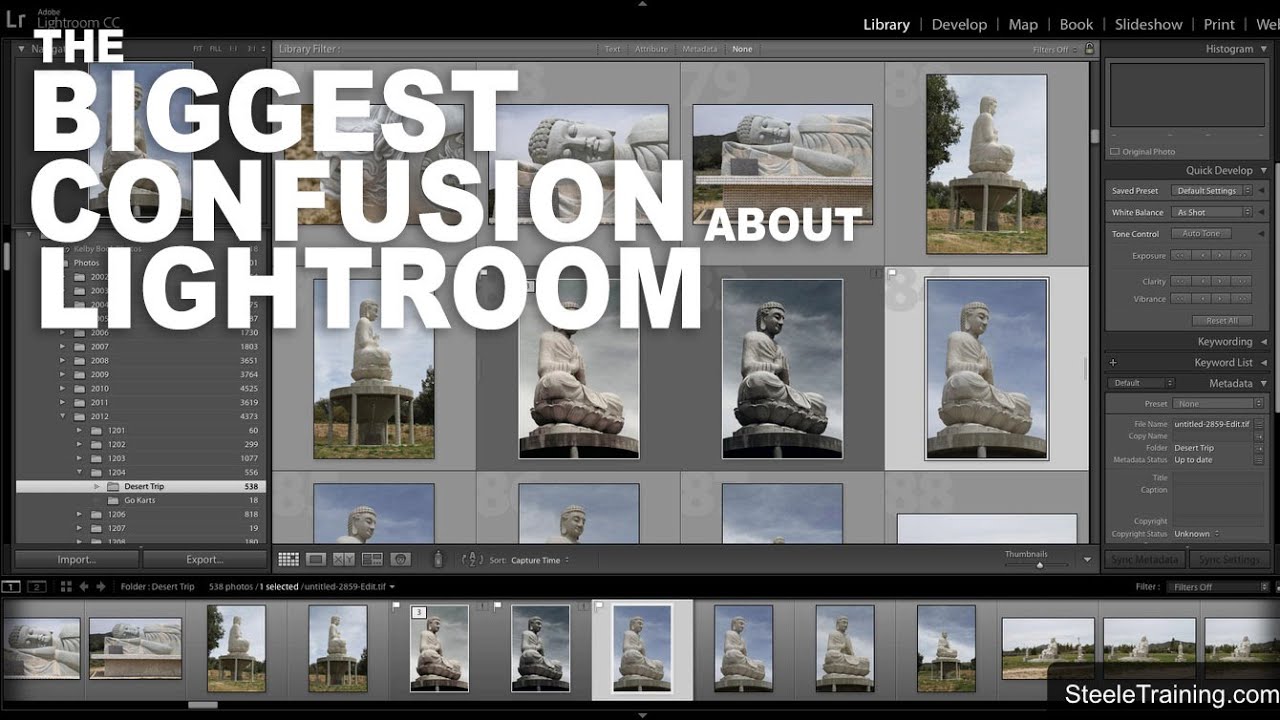Click the Title metadata field
Screen dimensions: 1280x720
point(1218,478)
